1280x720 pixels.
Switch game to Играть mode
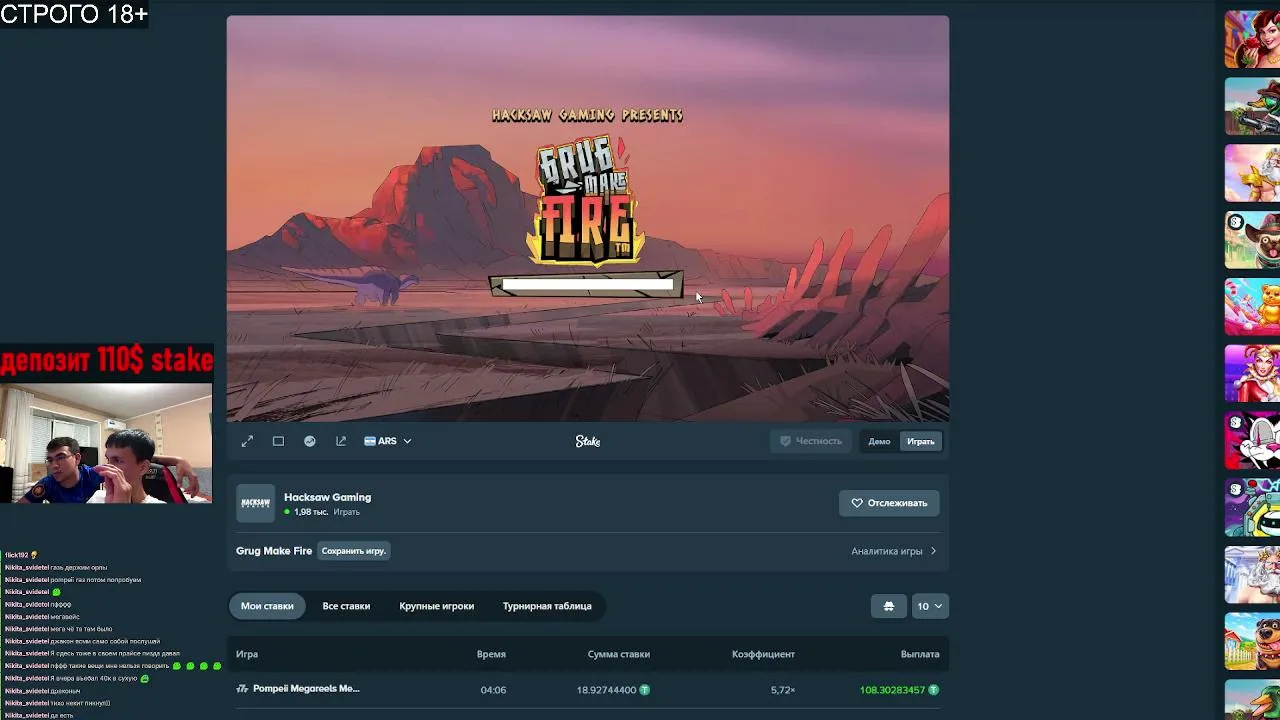coord(921,441)
